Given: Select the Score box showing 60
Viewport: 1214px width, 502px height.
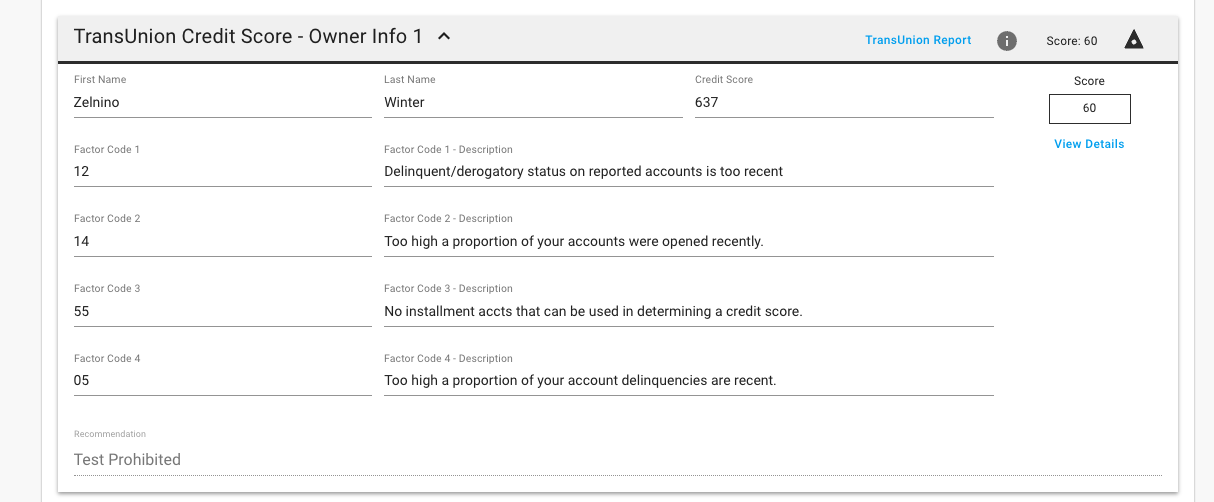Looking at the screenshot, I should coord(1089,108).
